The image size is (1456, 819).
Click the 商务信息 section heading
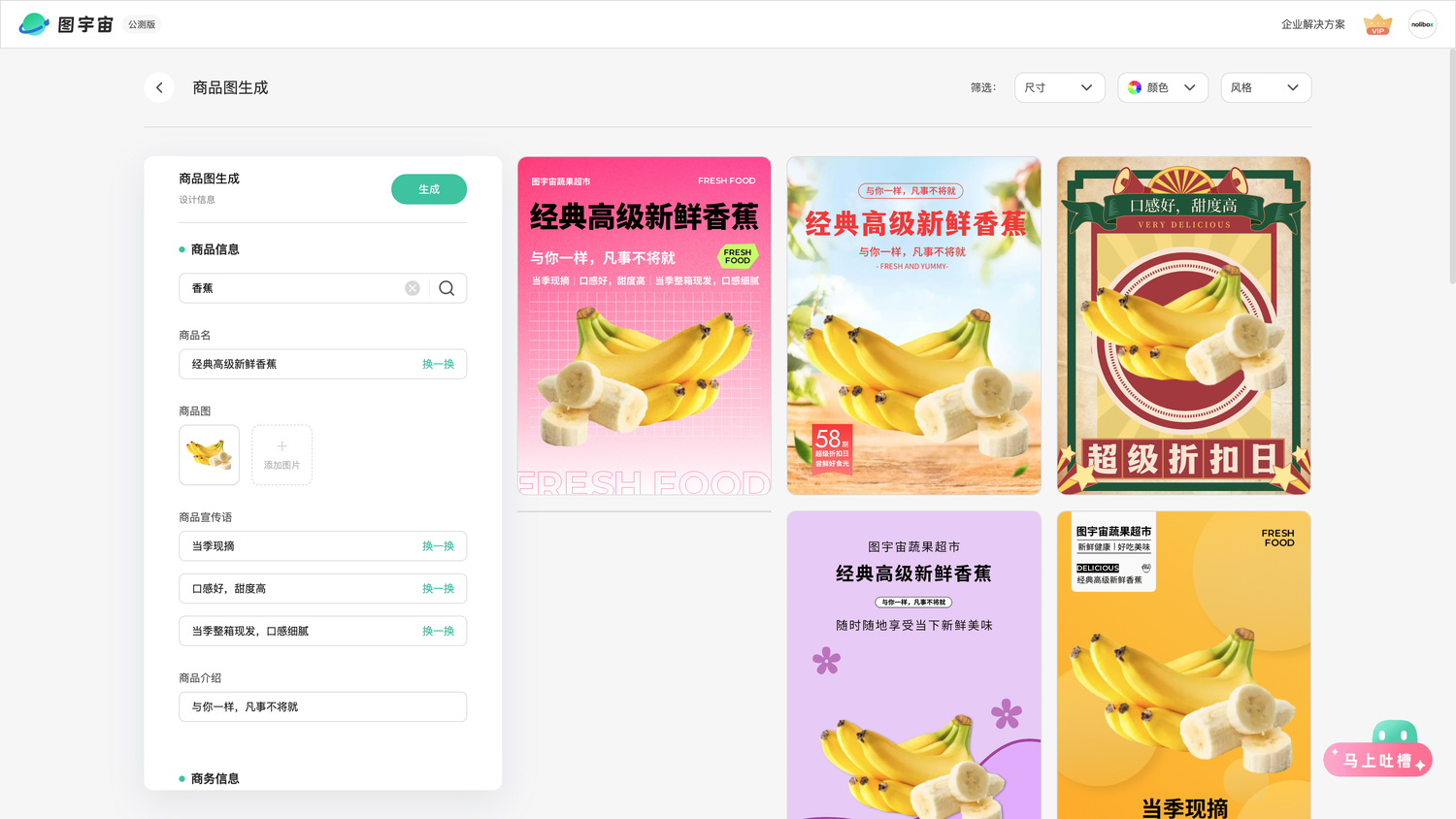click(x=215, y=778)
